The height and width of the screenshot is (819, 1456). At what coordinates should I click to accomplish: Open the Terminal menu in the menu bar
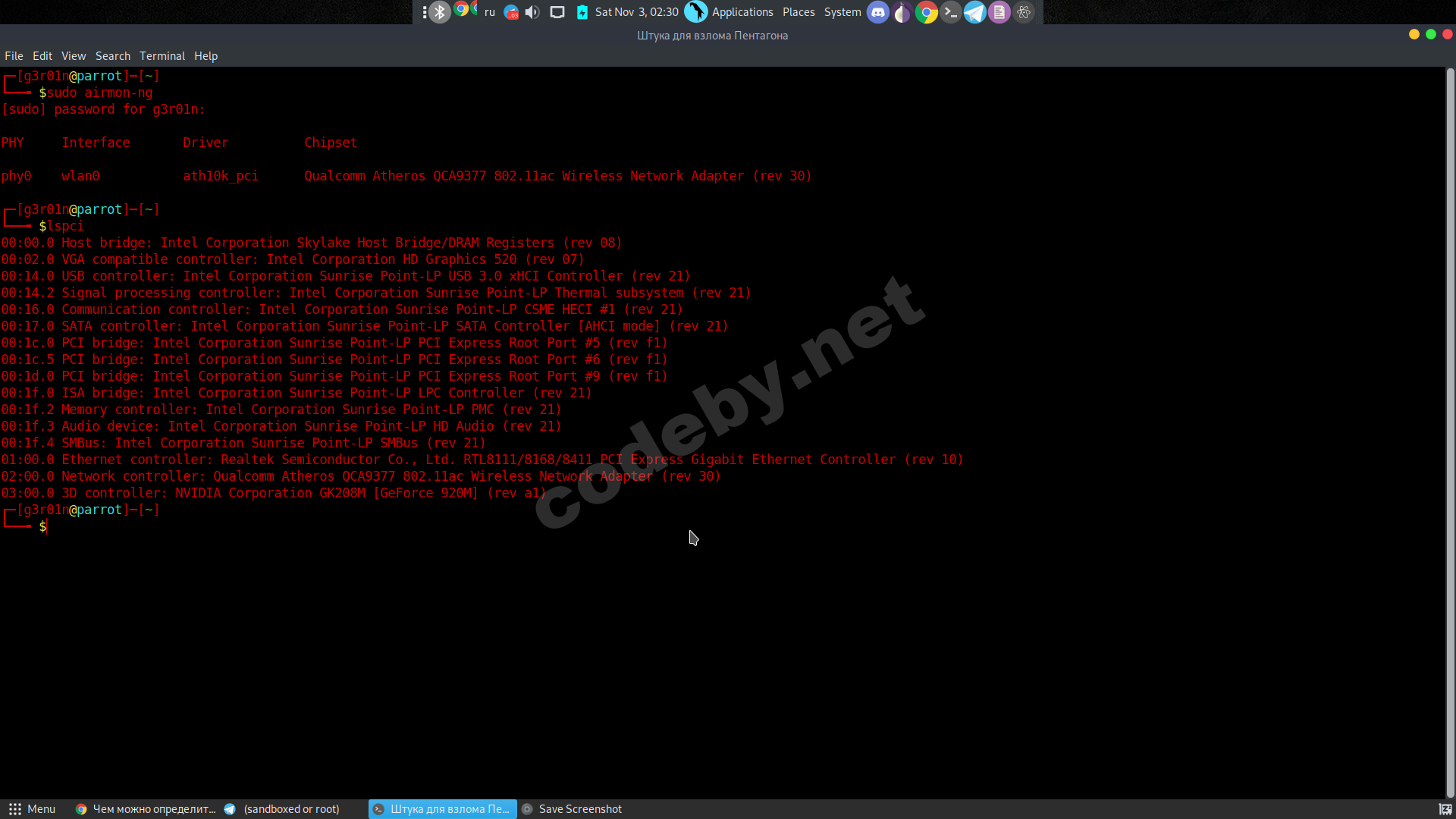[x=162, y=56]
